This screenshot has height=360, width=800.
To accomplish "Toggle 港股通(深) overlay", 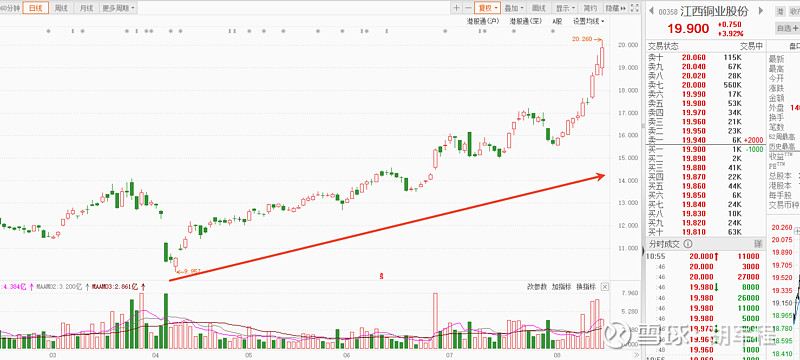I will pos(526,21).
